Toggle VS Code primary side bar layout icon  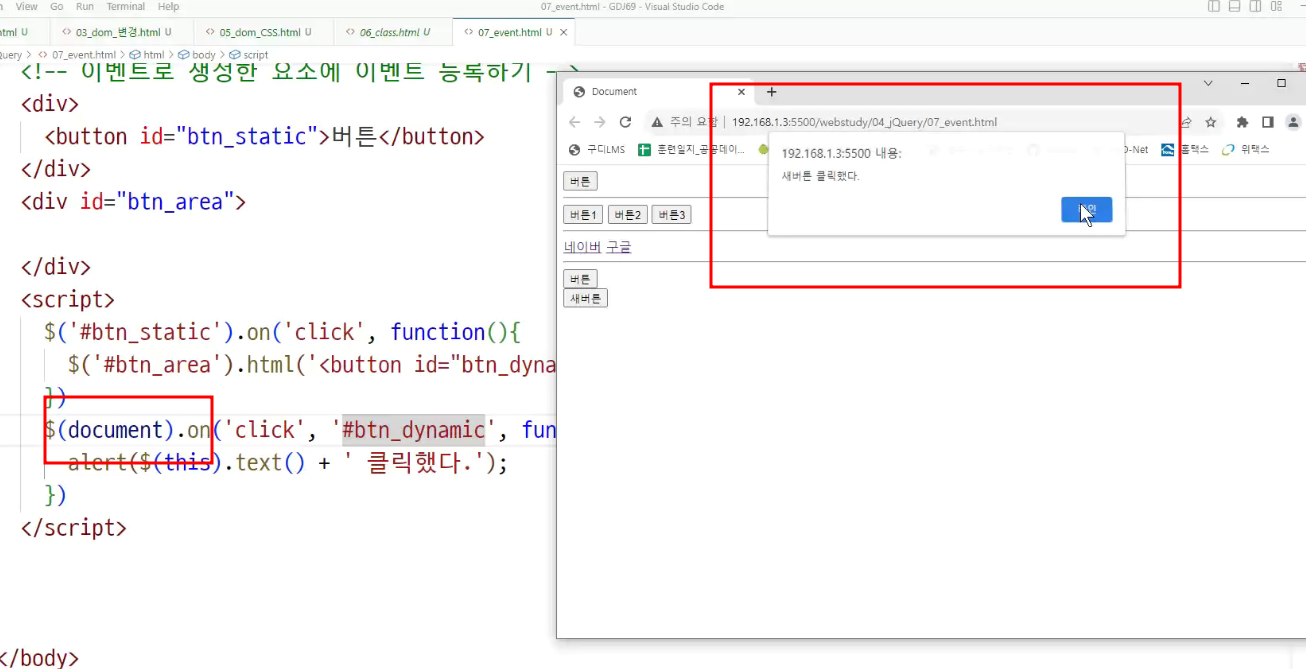coord(1214,6)
